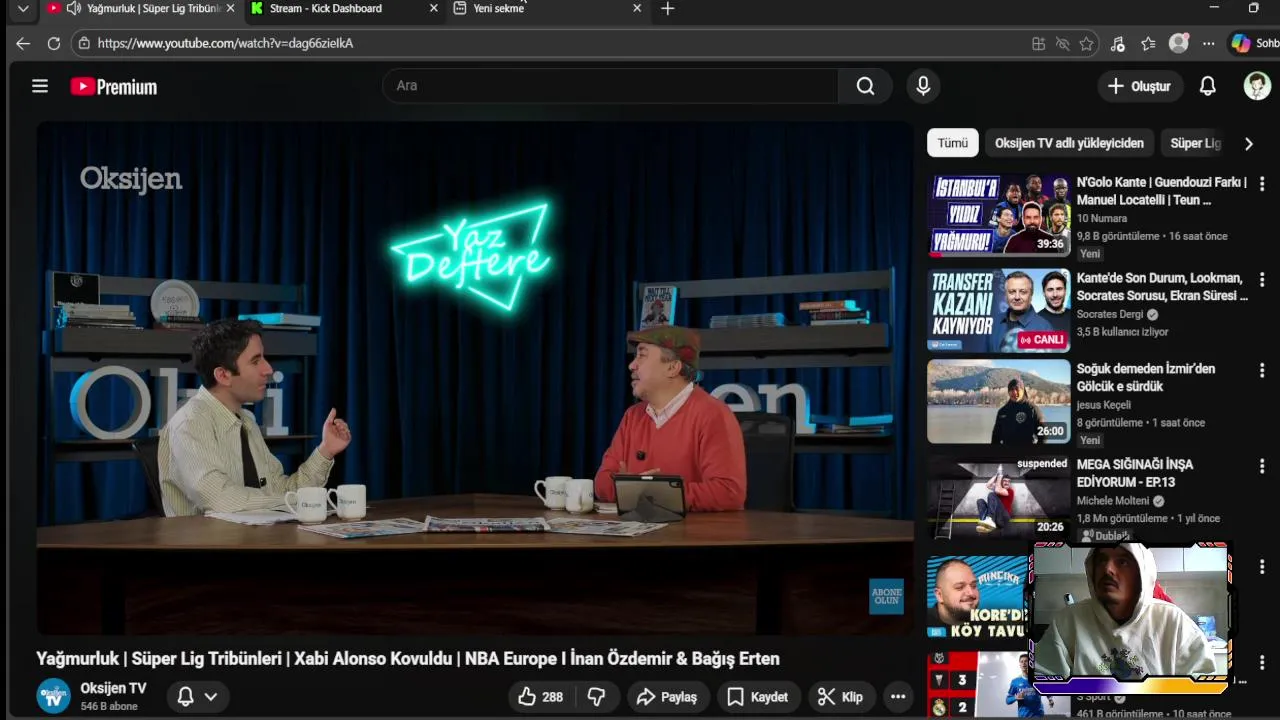
Task: Open the account avatar menu
Action: 1257,86
